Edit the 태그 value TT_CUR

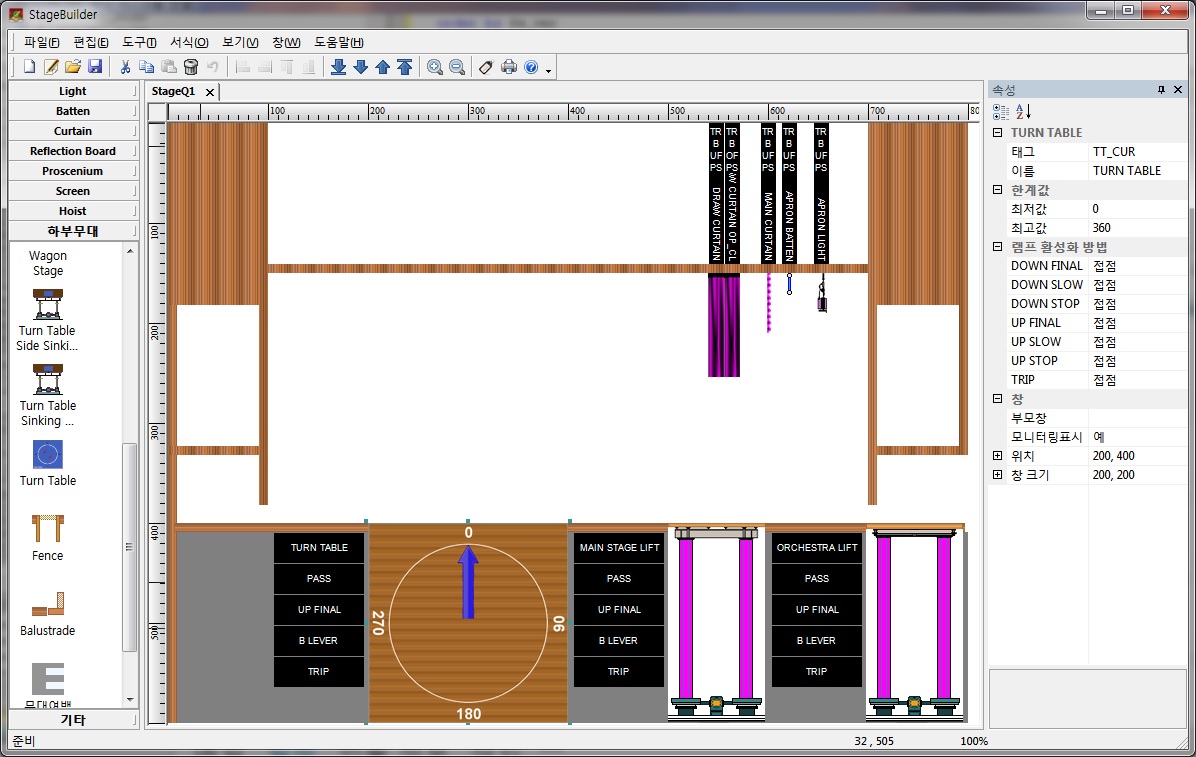[x=1137, y=151]
